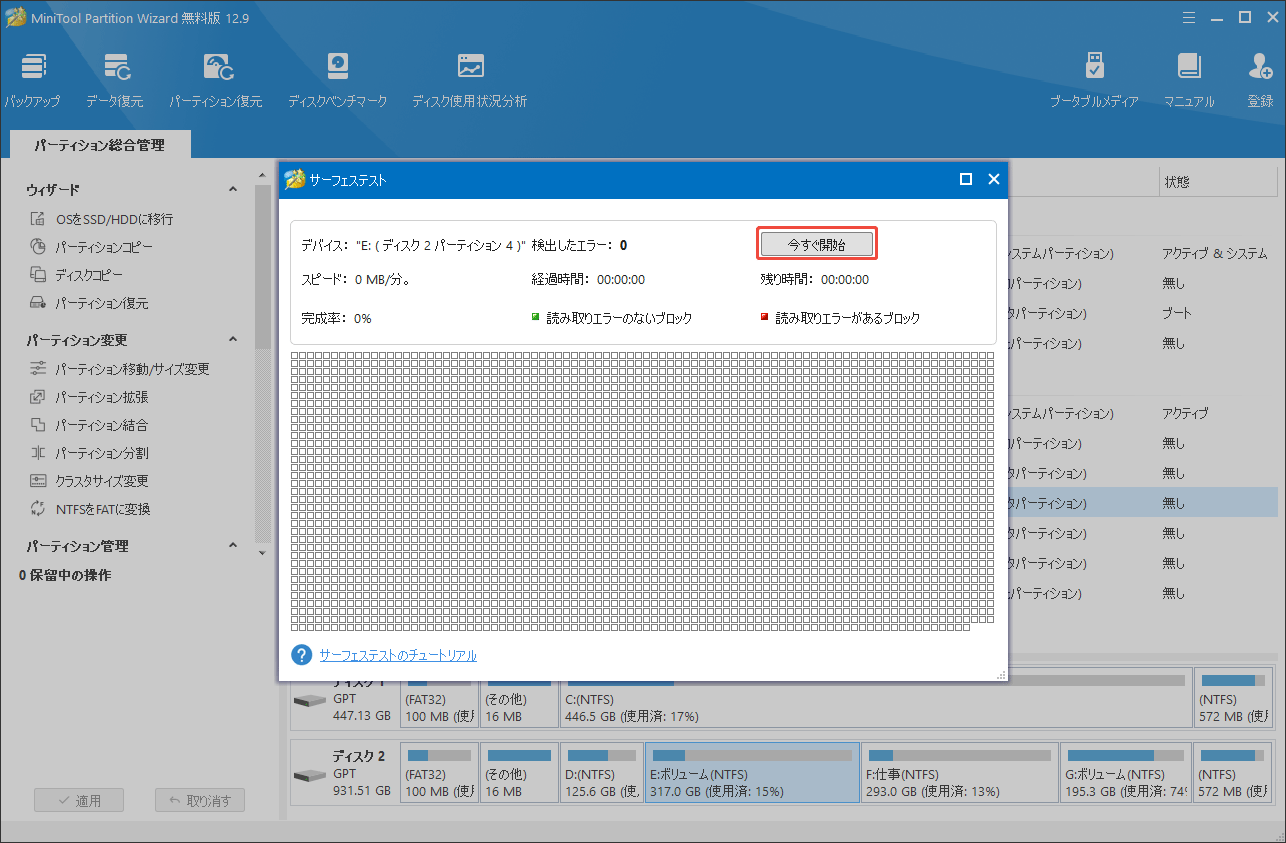
Task: Click the 0 保留中の操作 label
Action: click(66, 576)
